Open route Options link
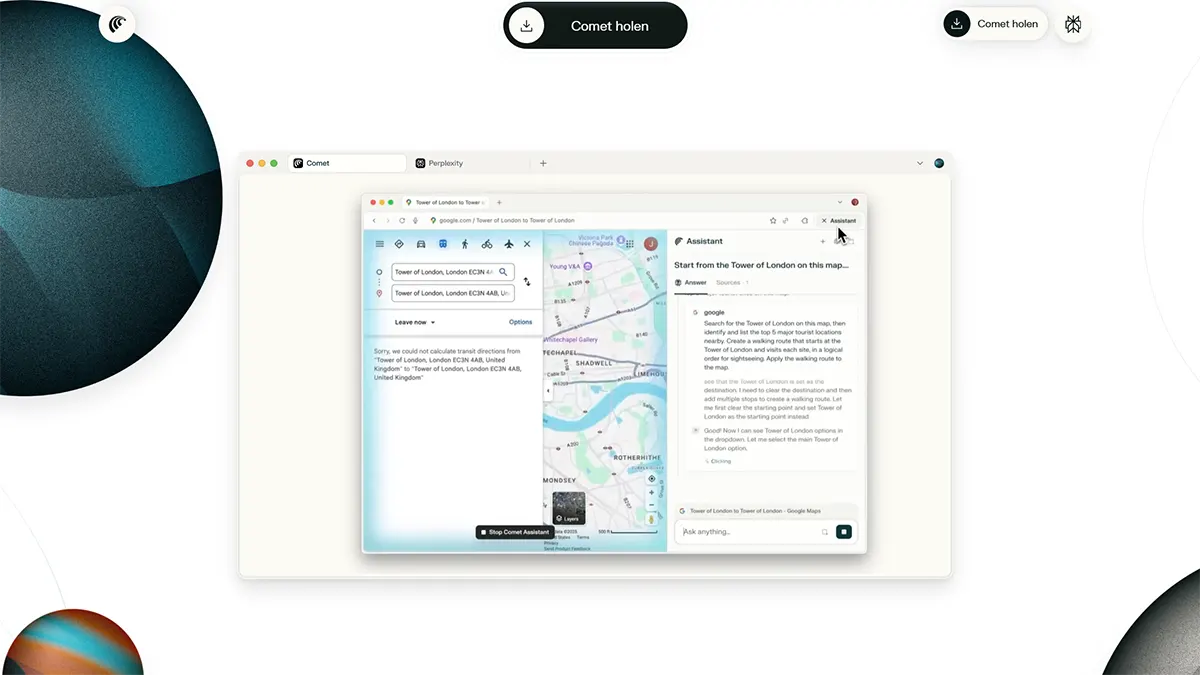1200x675 pixels. [x=520, y=322]
